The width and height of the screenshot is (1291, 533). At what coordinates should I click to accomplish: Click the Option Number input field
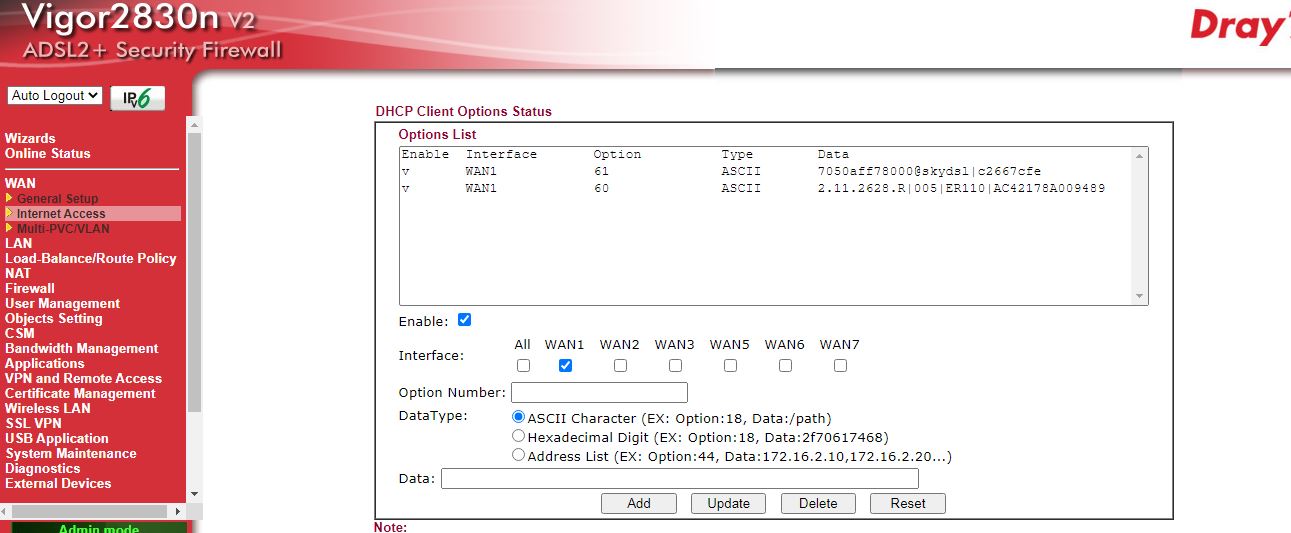[x=599, y=392]
